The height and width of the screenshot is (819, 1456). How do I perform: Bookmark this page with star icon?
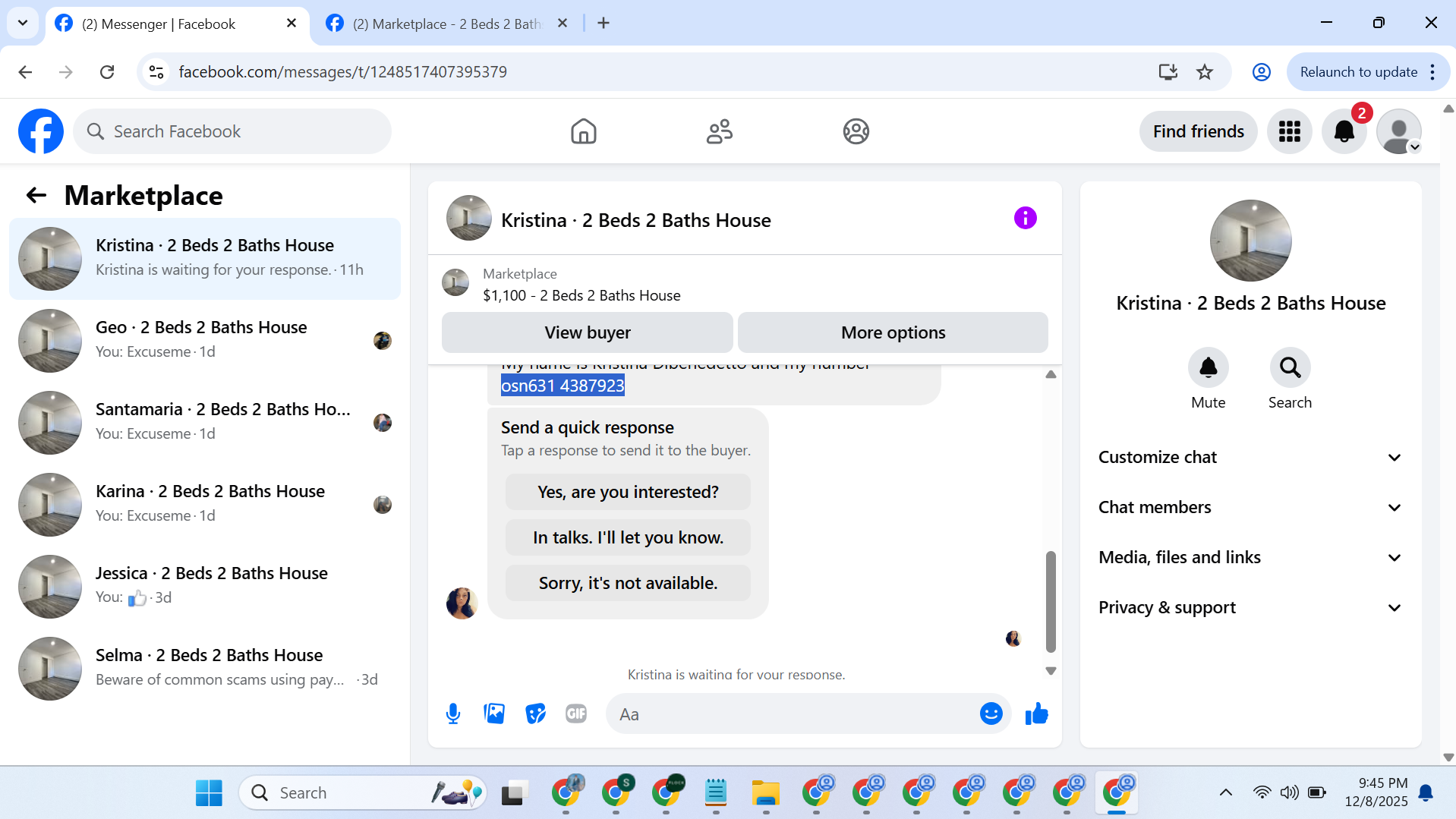[x=1205, y=72]
